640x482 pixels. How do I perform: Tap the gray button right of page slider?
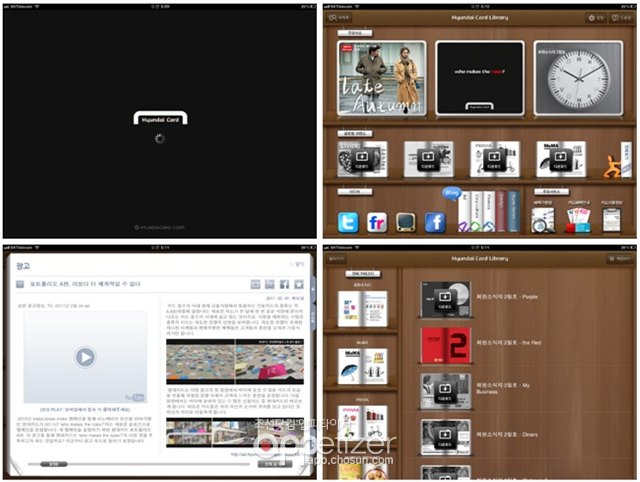pos(275,464)
